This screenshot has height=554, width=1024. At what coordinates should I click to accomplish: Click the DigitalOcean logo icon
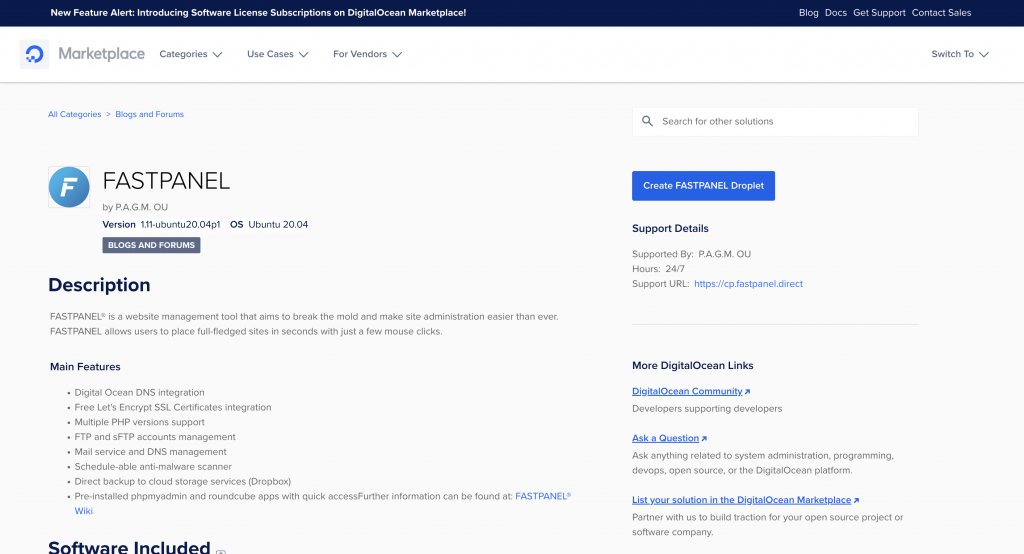34,54
